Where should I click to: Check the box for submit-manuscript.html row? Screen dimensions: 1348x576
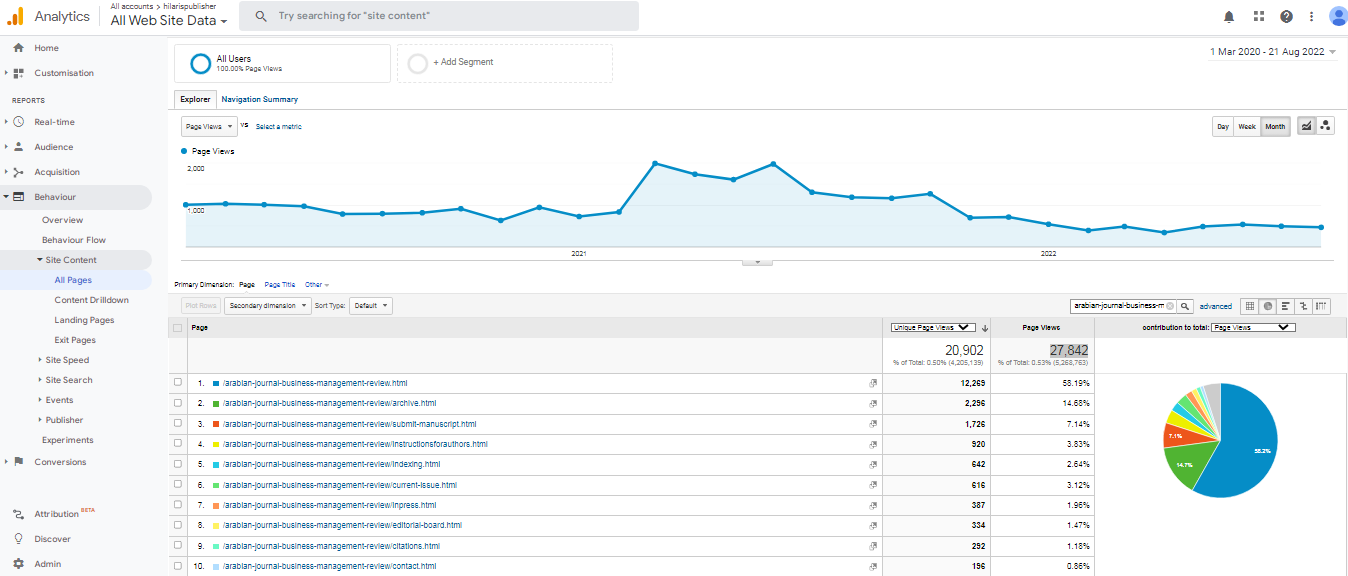click(x=178, y=424)
